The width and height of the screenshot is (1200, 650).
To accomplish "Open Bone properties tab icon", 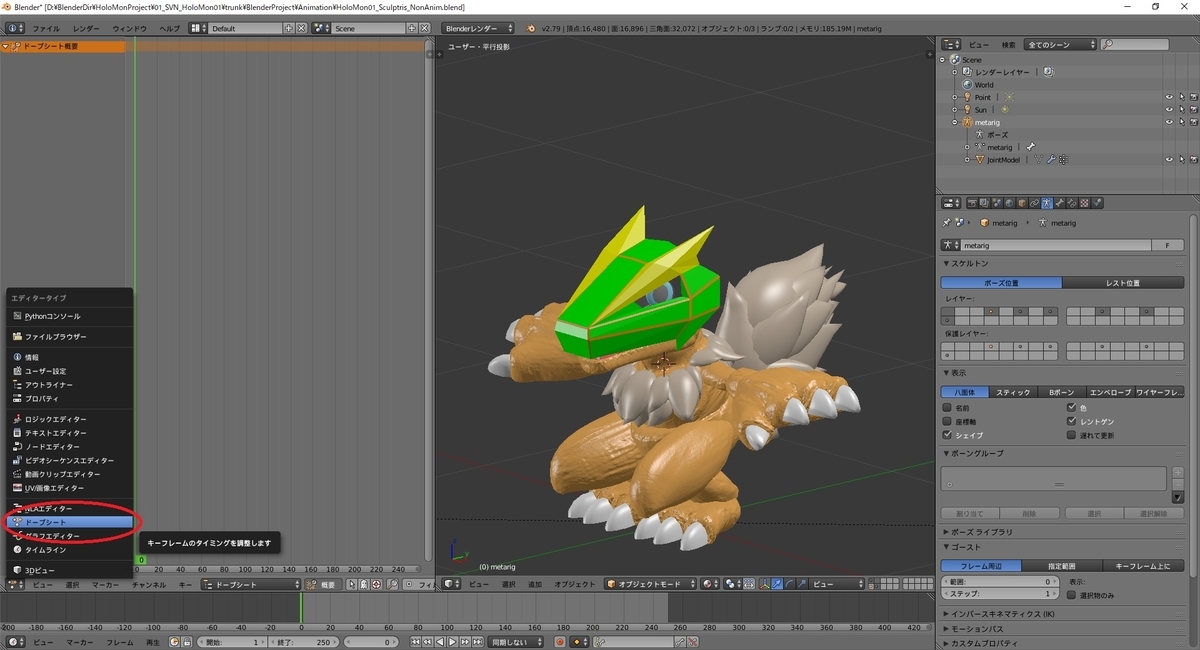I will click(1059, 203).
